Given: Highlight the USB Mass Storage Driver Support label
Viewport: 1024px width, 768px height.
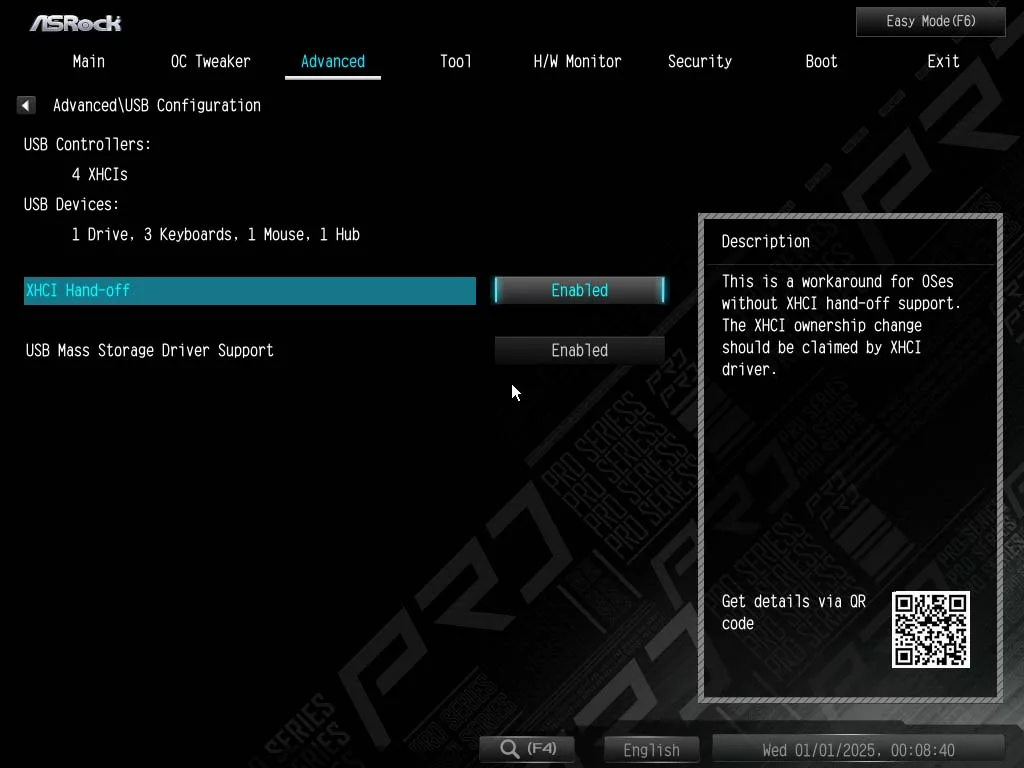Looking at the screenshot, I should point(150,350).
